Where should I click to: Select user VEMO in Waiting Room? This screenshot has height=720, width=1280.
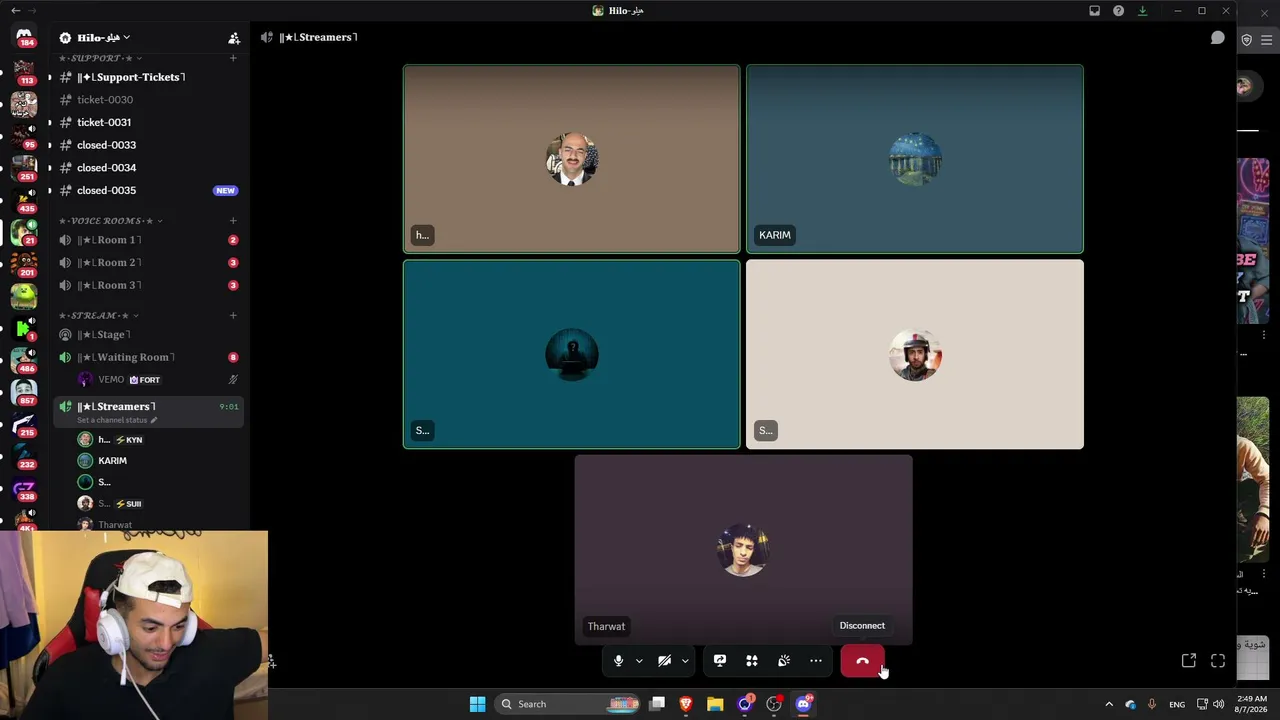(158, 380)
